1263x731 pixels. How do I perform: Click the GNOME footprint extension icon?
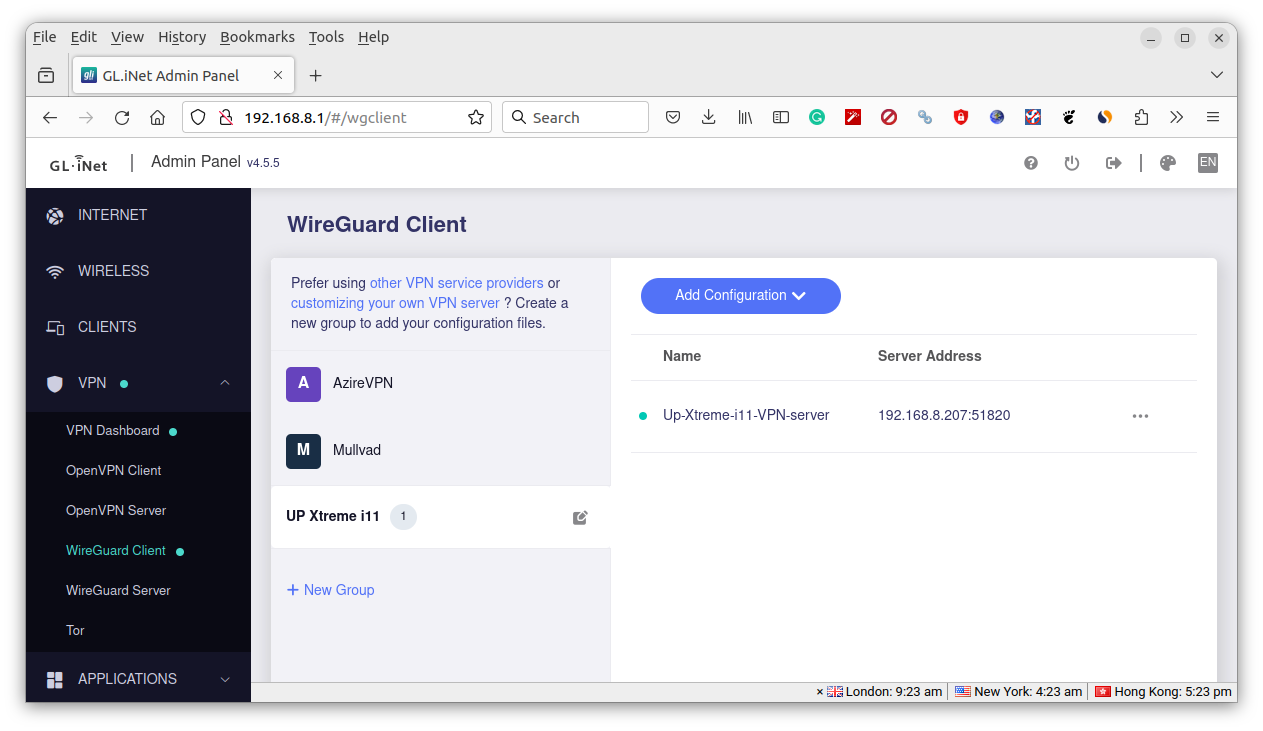[x=1069, y=117]
